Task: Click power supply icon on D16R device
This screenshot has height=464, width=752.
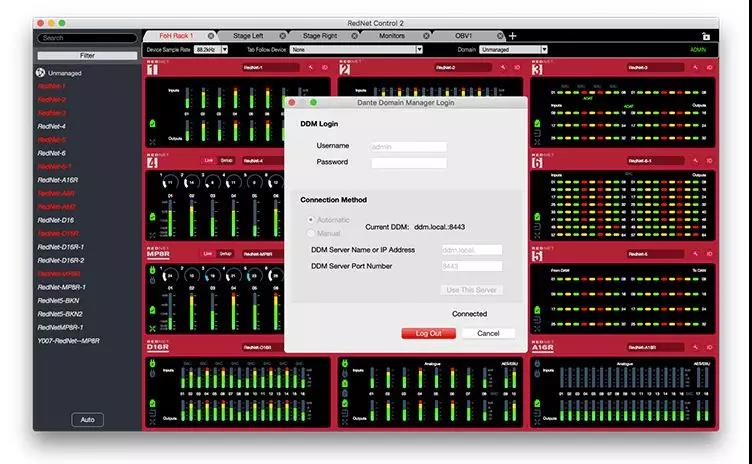Action: coord(153,363)
